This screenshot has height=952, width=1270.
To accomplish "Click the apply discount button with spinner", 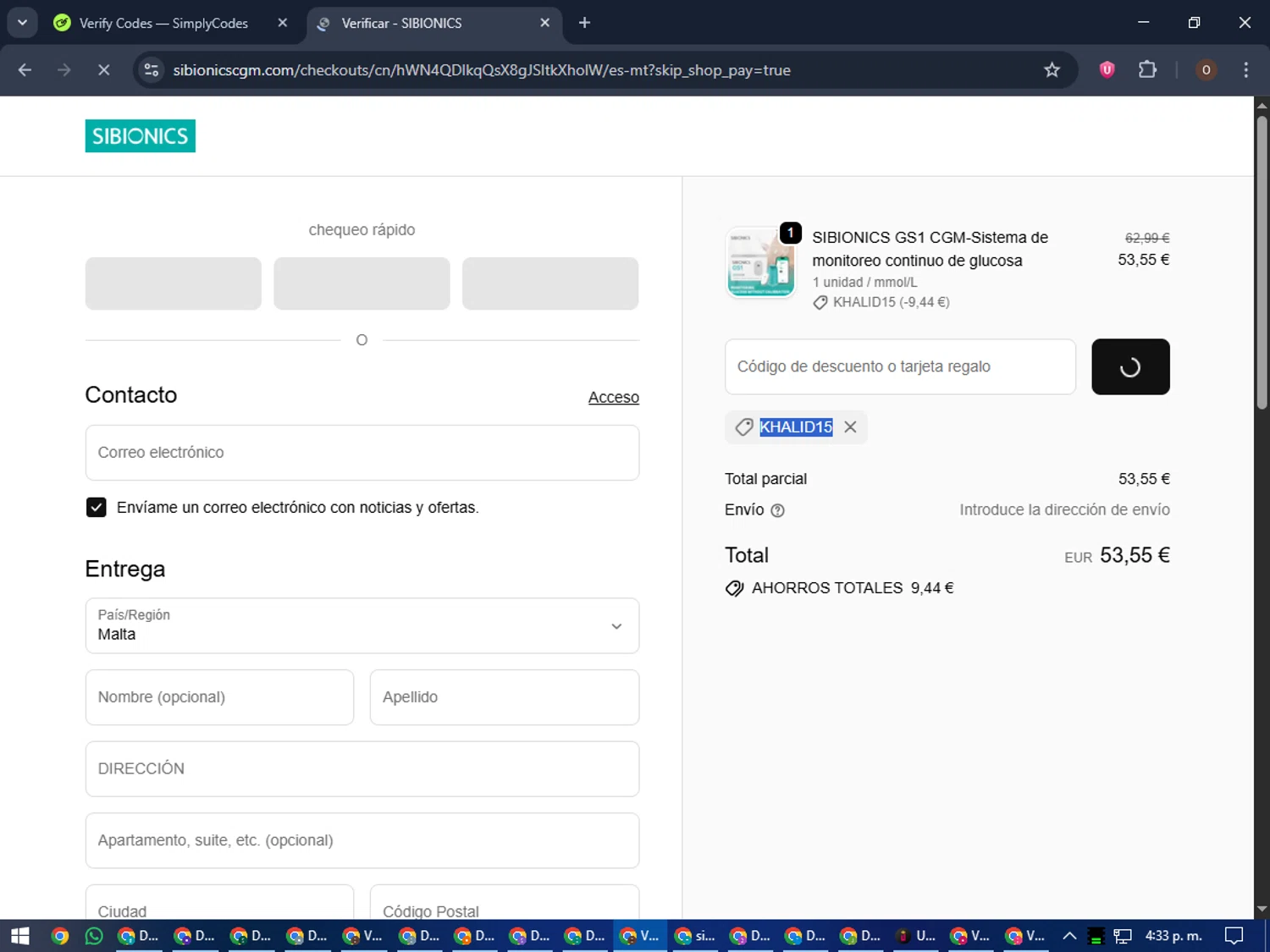I will (x=1130, y=366).
